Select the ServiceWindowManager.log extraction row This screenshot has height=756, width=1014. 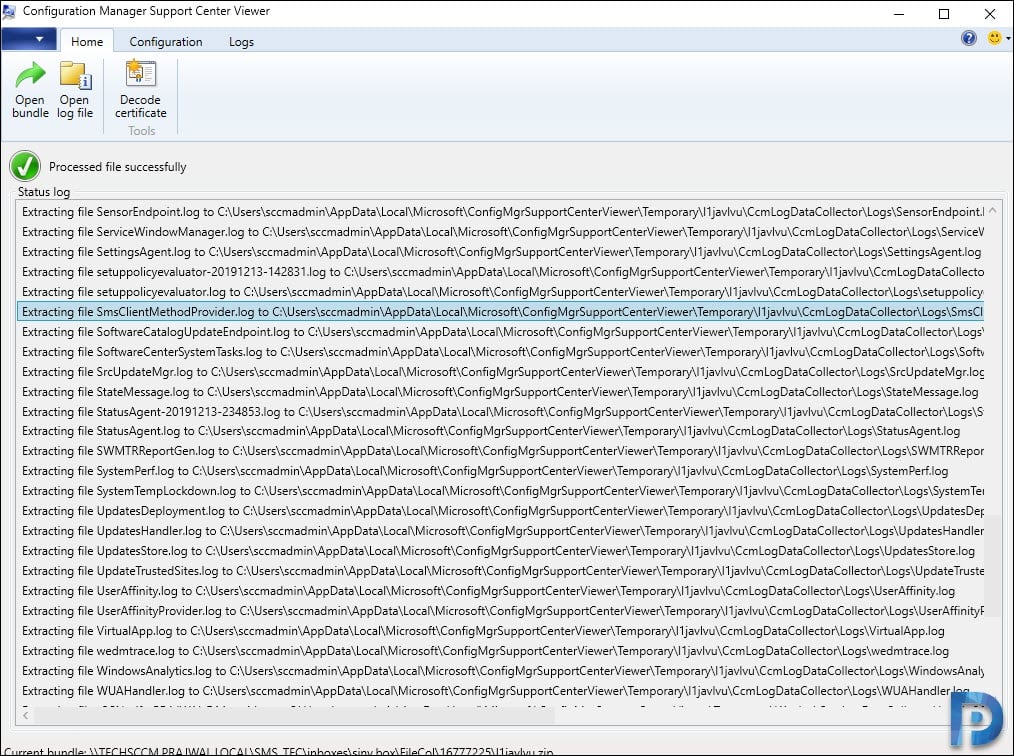[501, 232]
